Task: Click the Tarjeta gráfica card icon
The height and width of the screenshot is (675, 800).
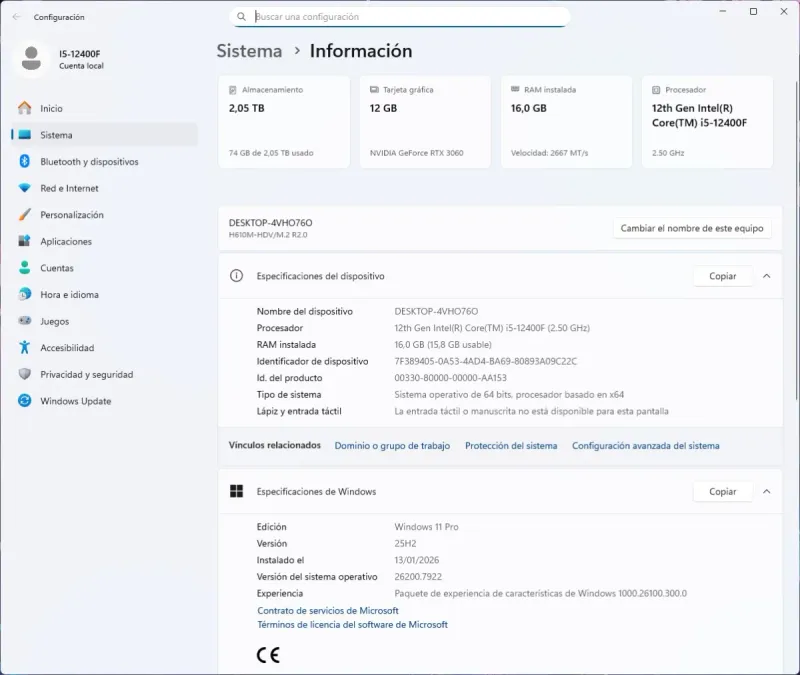Action: coord(374,89)
